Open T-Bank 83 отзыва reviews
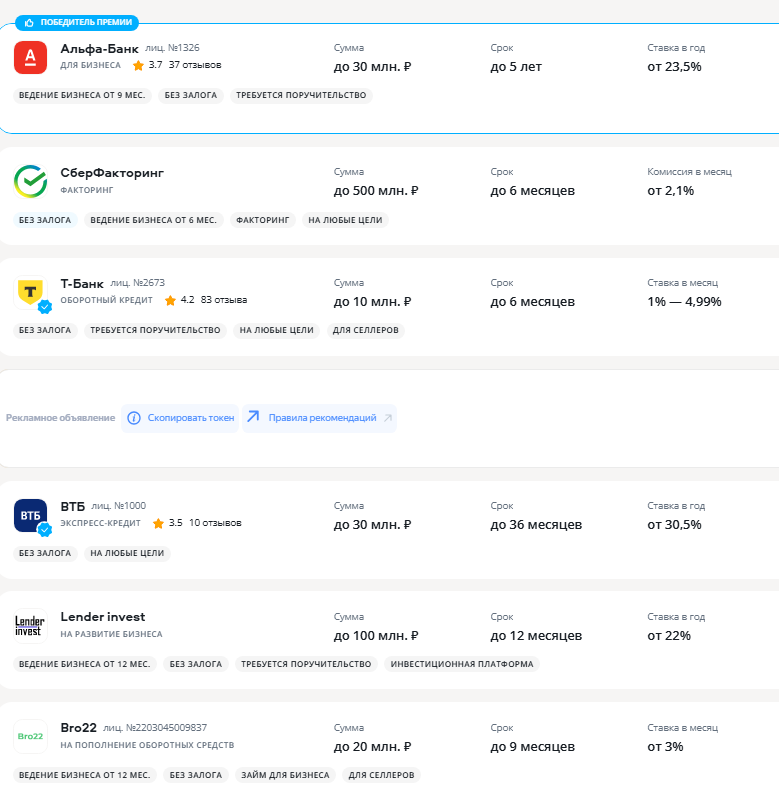 pyautogui.click(x=224, y=300)
